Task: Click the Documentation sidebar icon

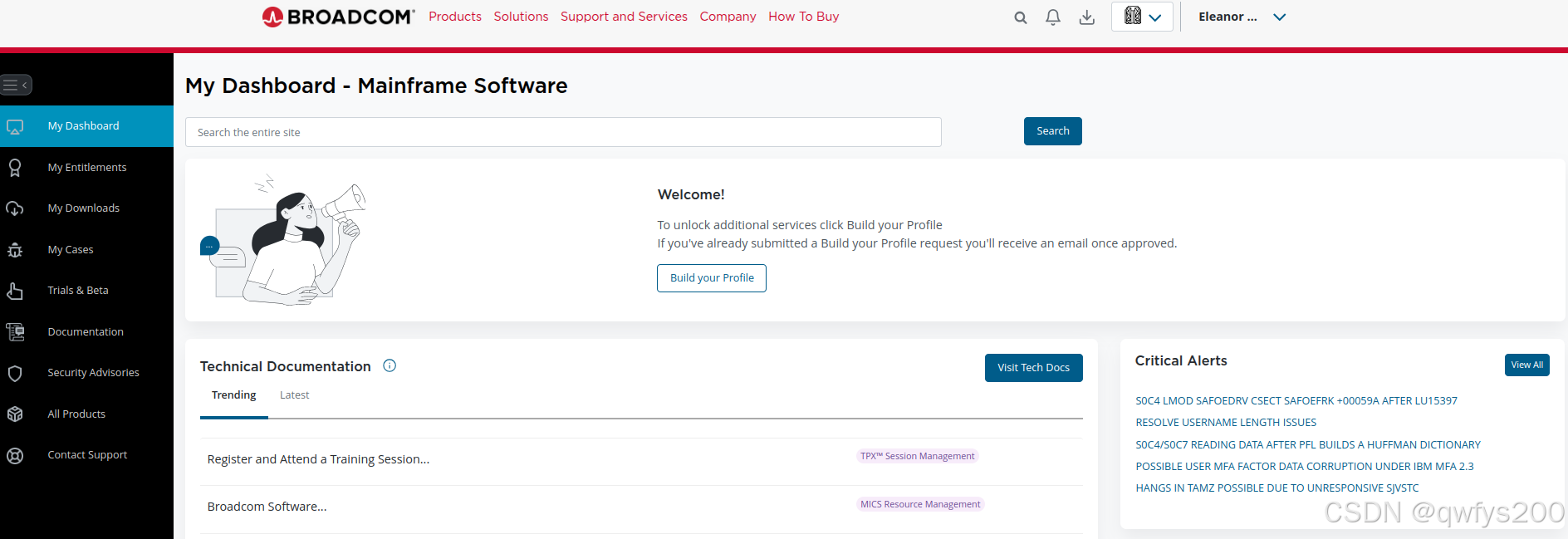Action: coord(15,332)
